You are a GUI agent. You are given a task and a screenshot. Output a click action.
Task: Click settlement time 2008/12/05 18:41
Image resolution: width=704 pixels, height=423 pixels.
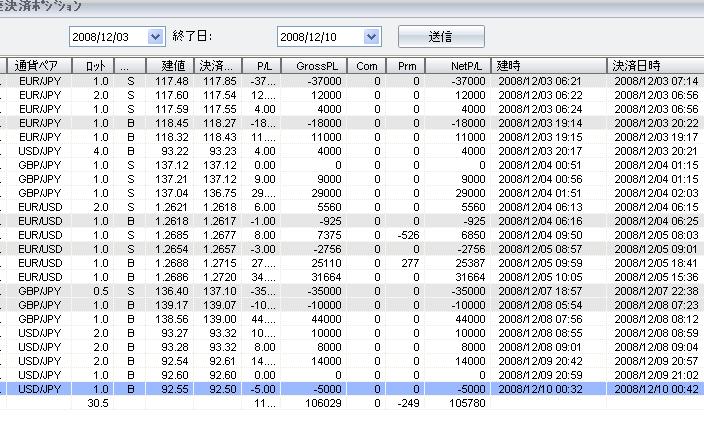click(x=656, y=263)
